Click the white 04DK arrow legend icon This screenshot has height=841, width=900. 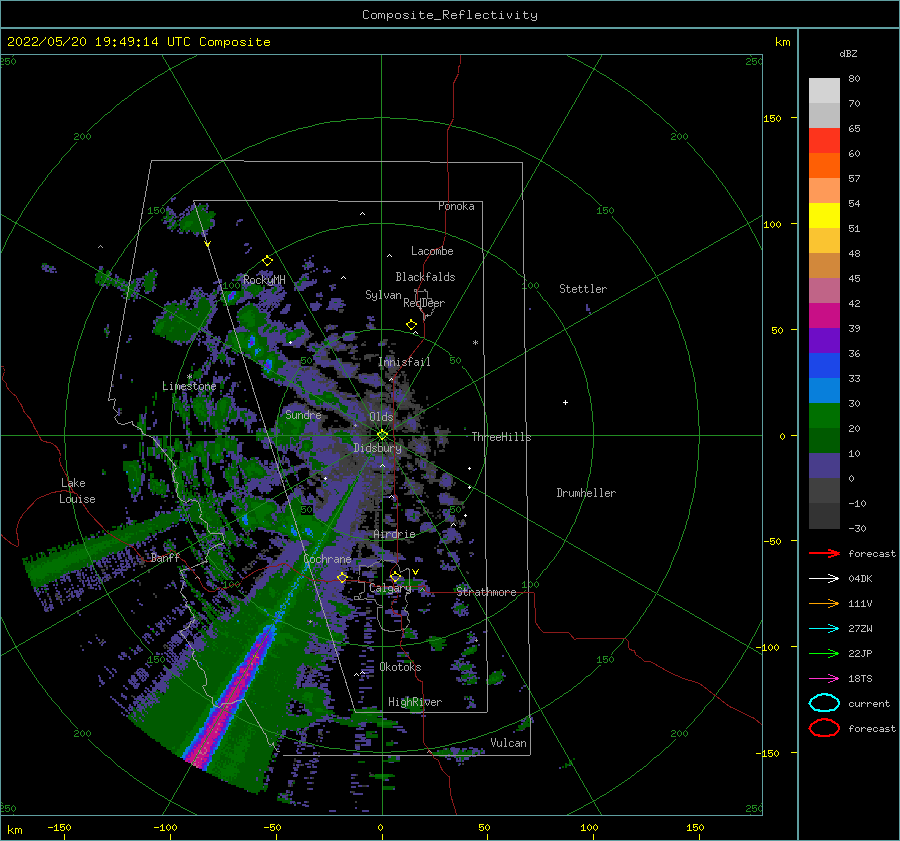pyautogui.click(x=824, y=578)
